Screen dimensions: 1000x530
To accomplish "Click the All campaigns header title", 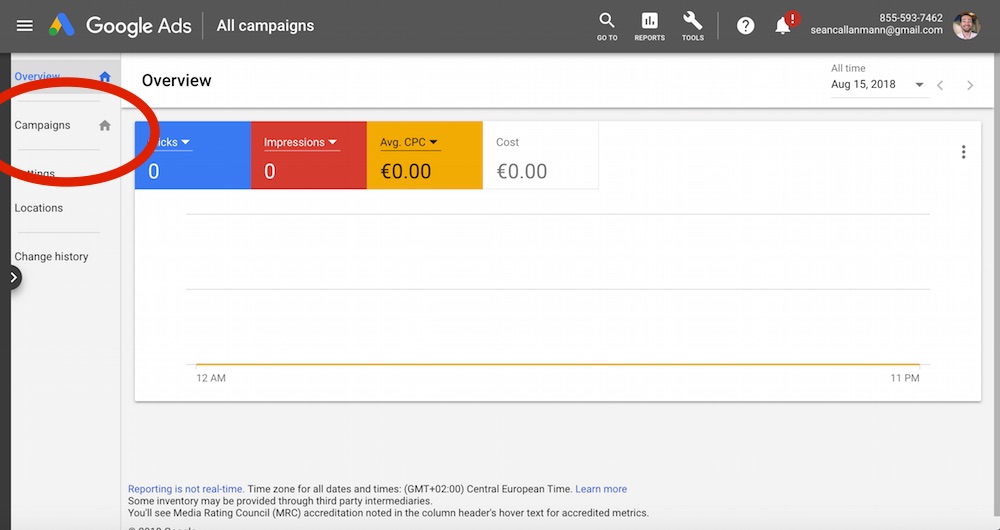I will point(265,26).
